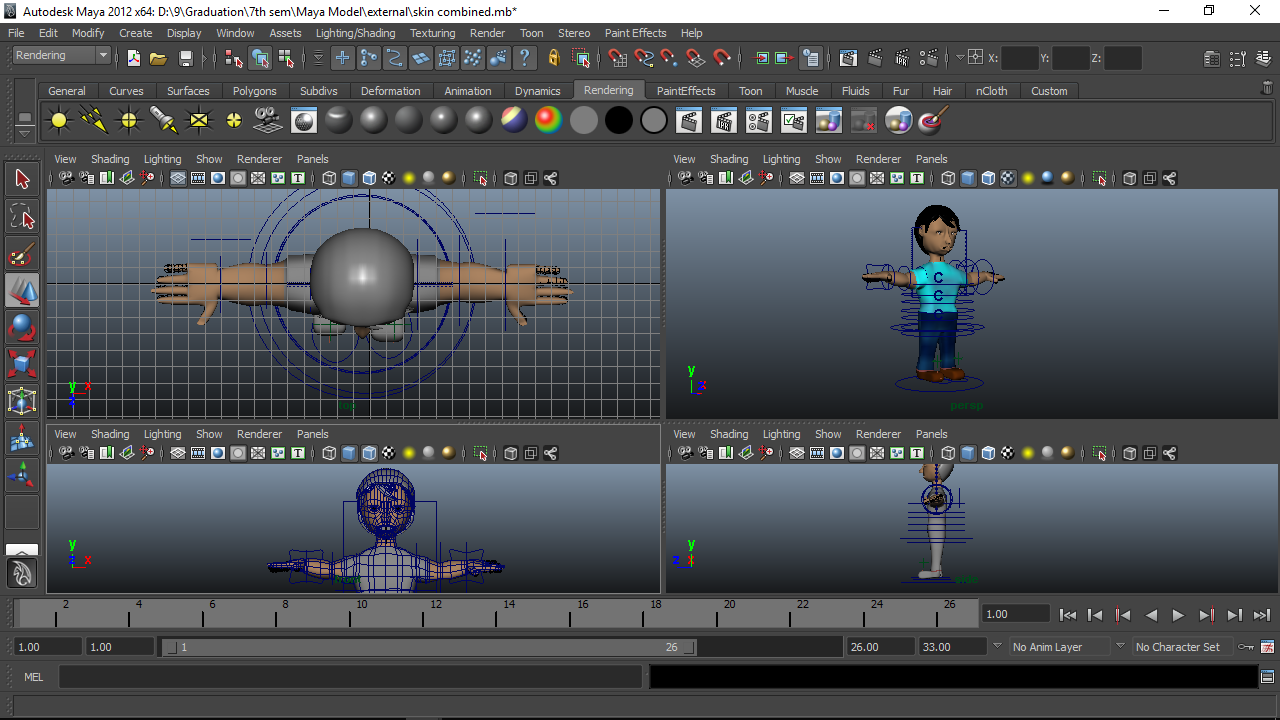
Task: Play the animation forward
Action: pyautogui.click(x=1178, y=614)
